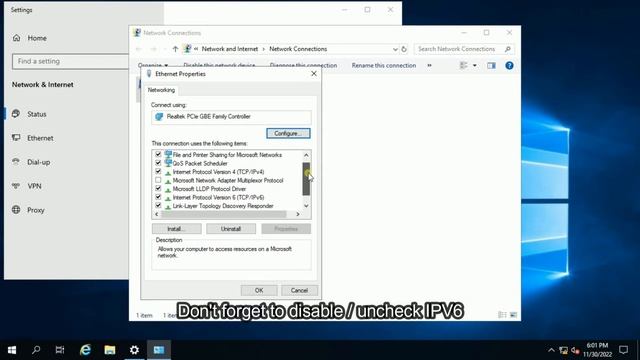Screen dimensions: 640x360
Task: Show more toolbar commands chevron
Action: (x=429, y=65)
